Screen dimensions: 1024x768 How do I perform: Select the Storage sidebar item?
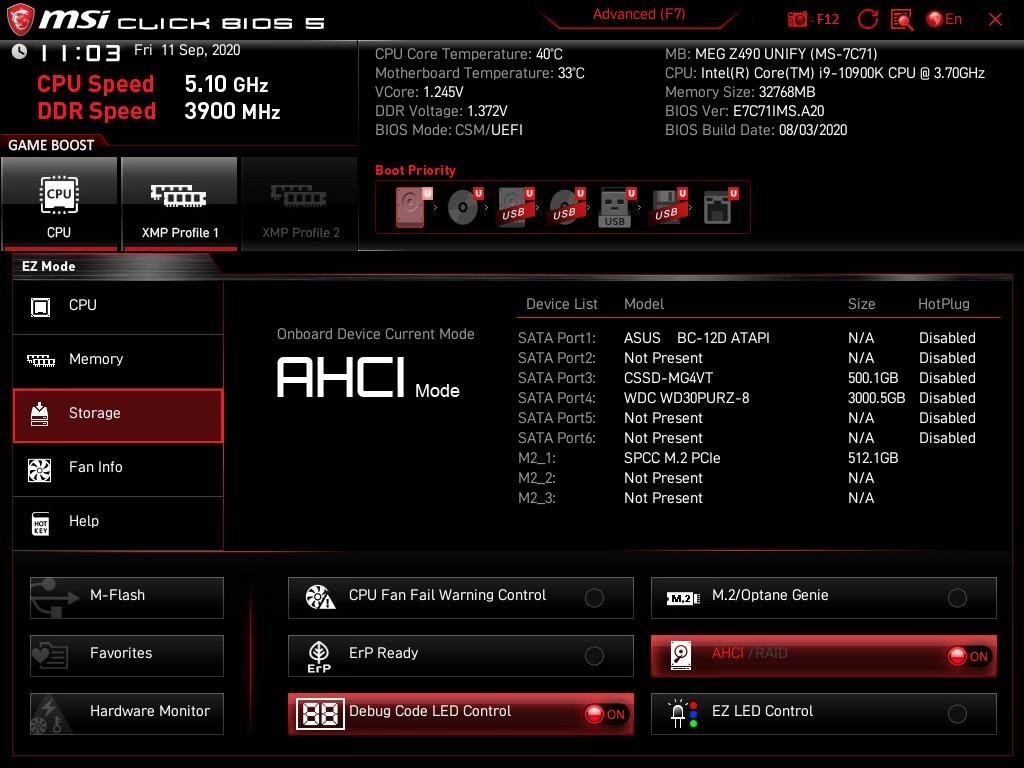[118, 415]
